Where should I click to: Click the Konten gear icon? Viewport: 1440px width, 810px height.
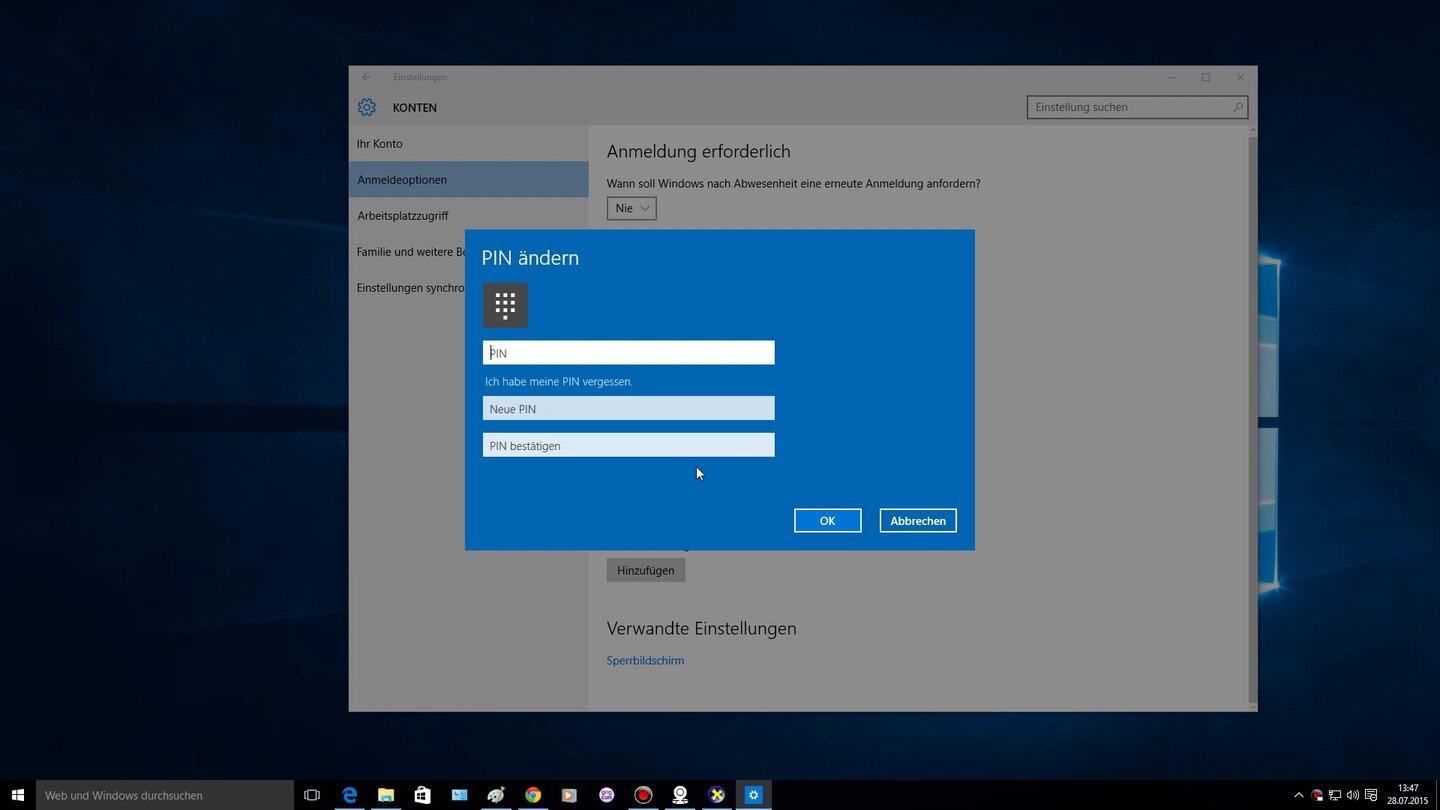(367, 107)
